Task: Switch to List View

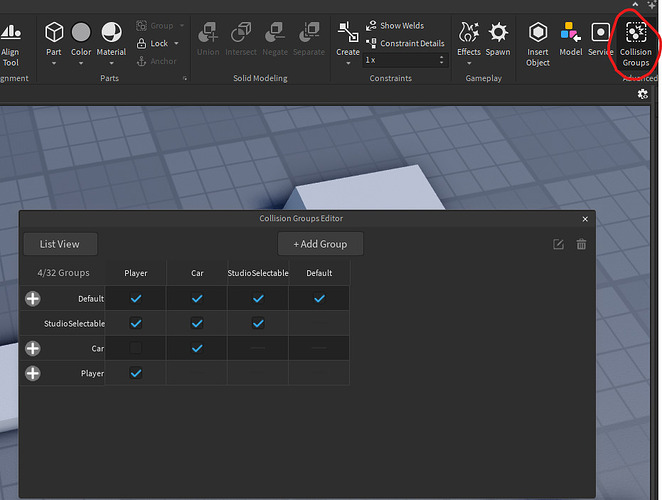Action: (x=60, y=244)
